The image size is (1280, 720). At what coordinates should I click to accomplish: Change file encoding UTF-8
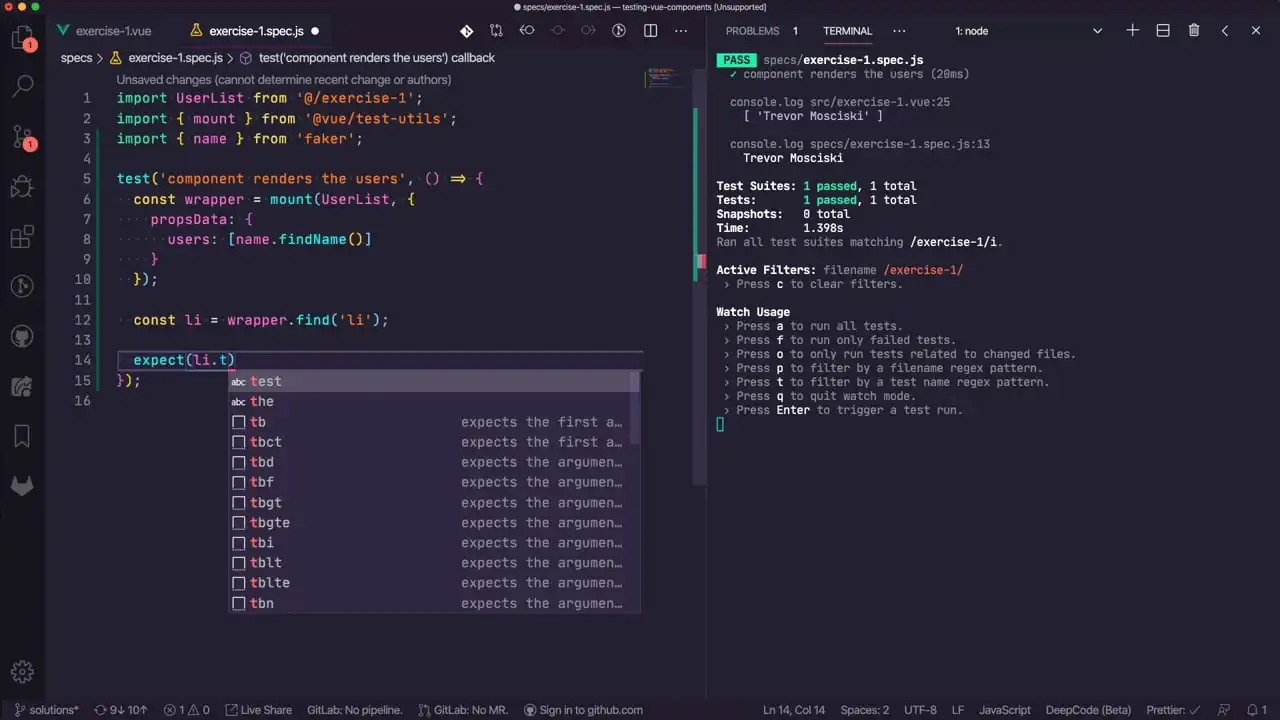pos(920,710)
